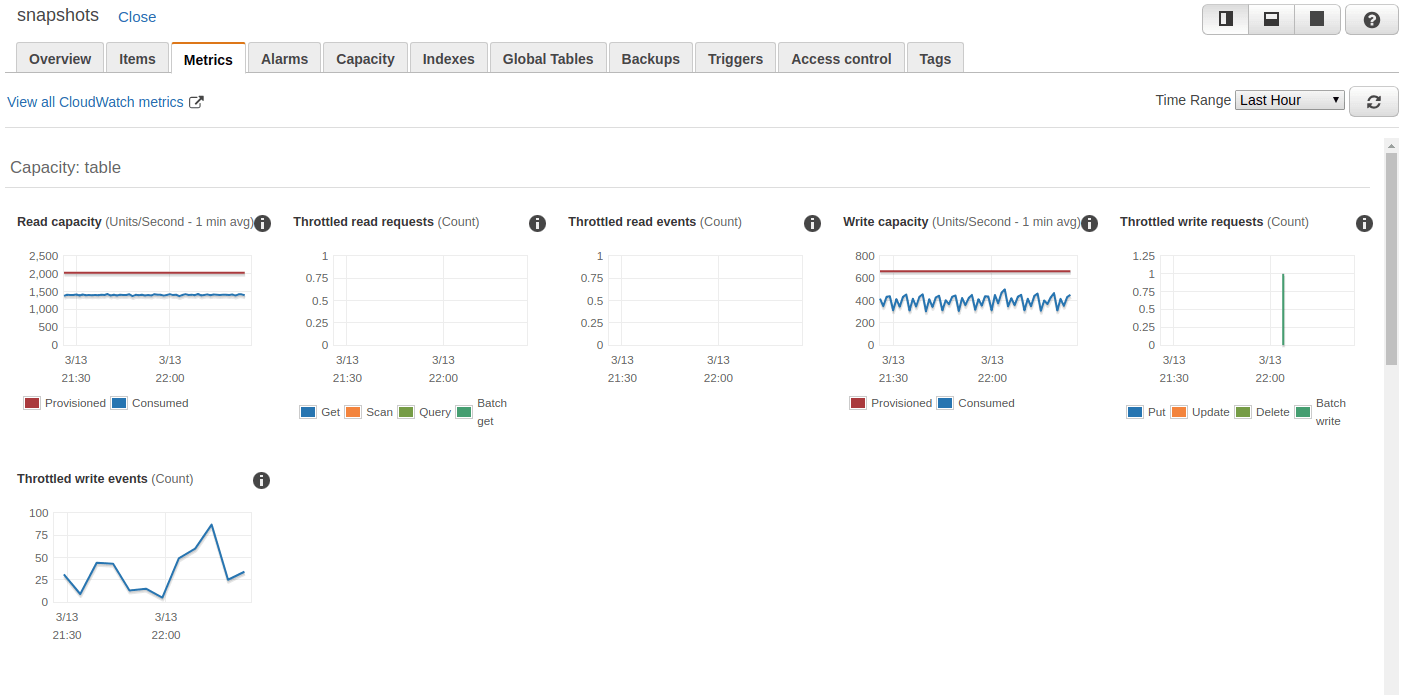Refresh the metrics charts

[1373, 101]
